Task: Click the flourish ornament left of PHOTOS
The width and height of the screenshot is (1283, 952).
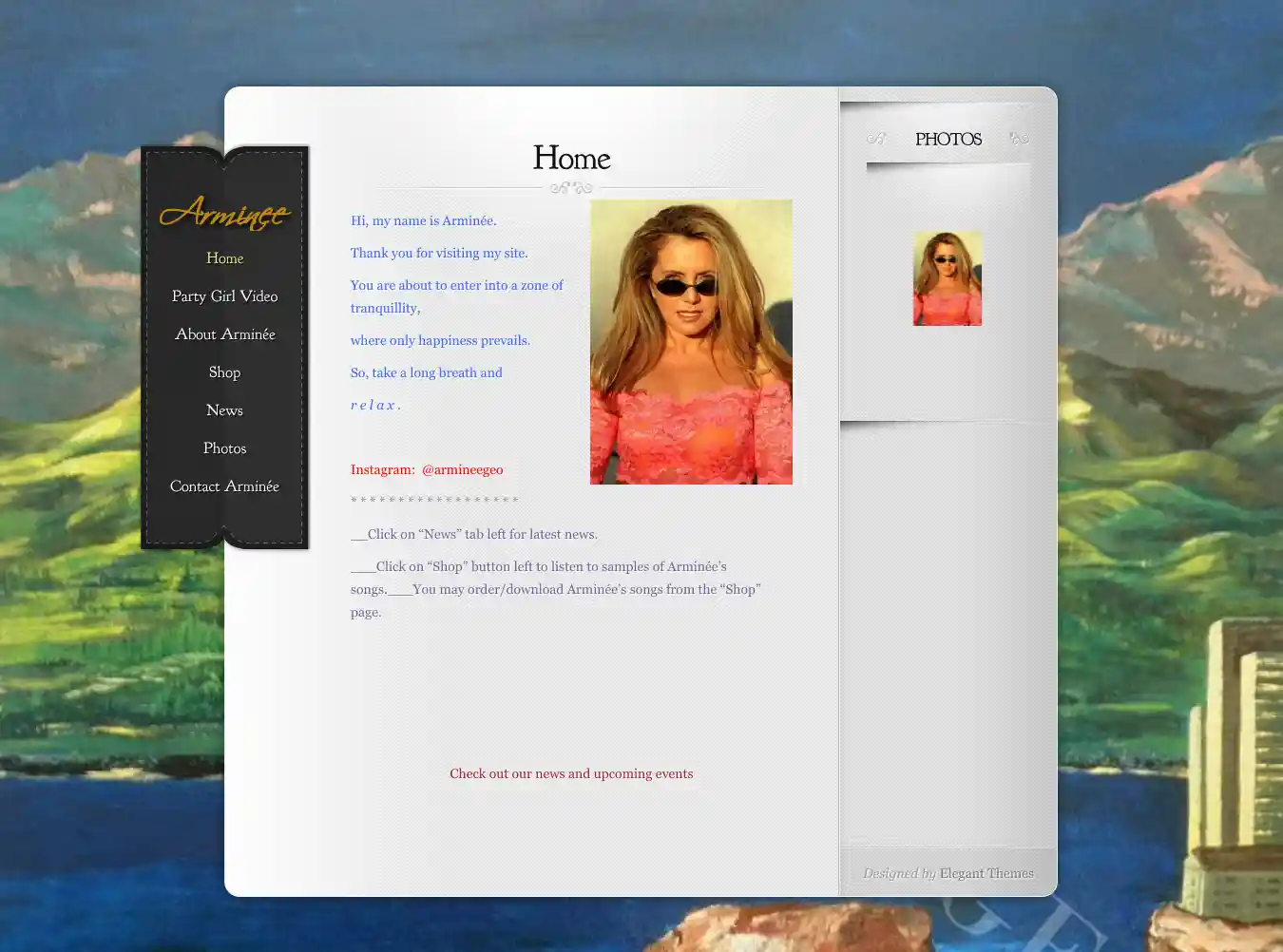Action: [876, 139]
